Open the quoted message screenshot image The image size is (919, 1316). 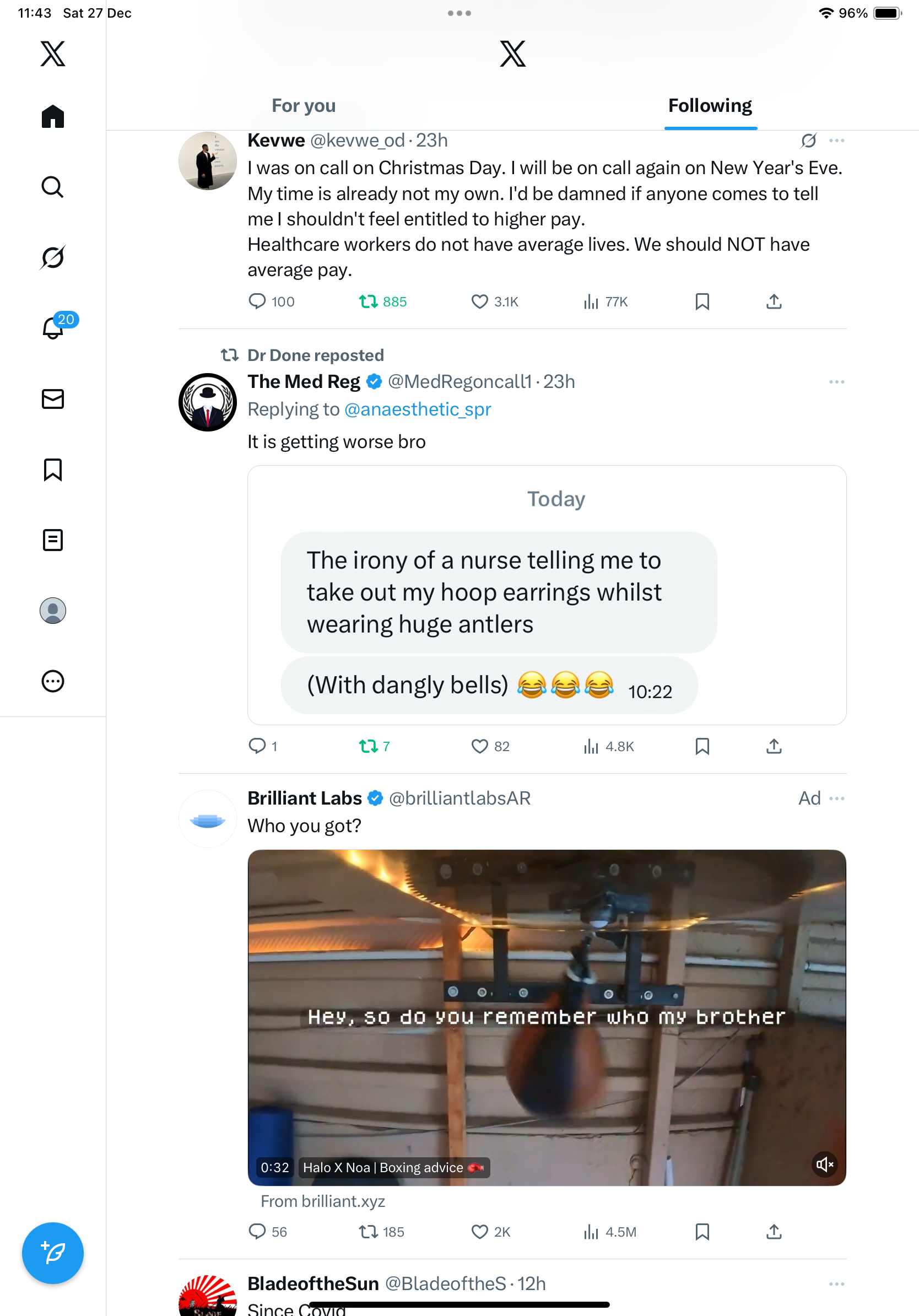pyautogui.click(x=547, y=595)
